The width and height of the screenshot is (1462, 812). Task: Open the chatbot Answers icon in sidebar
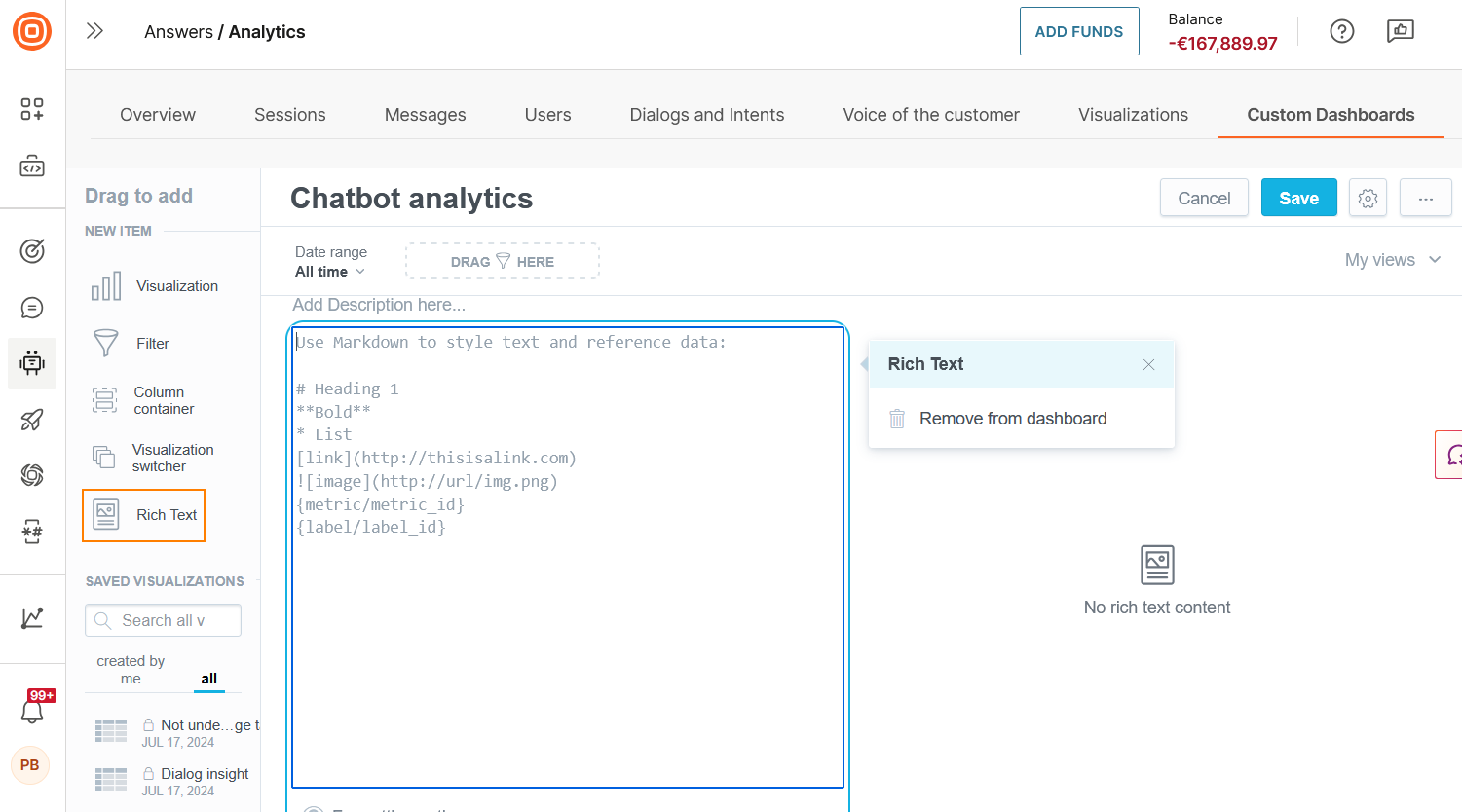32,363
